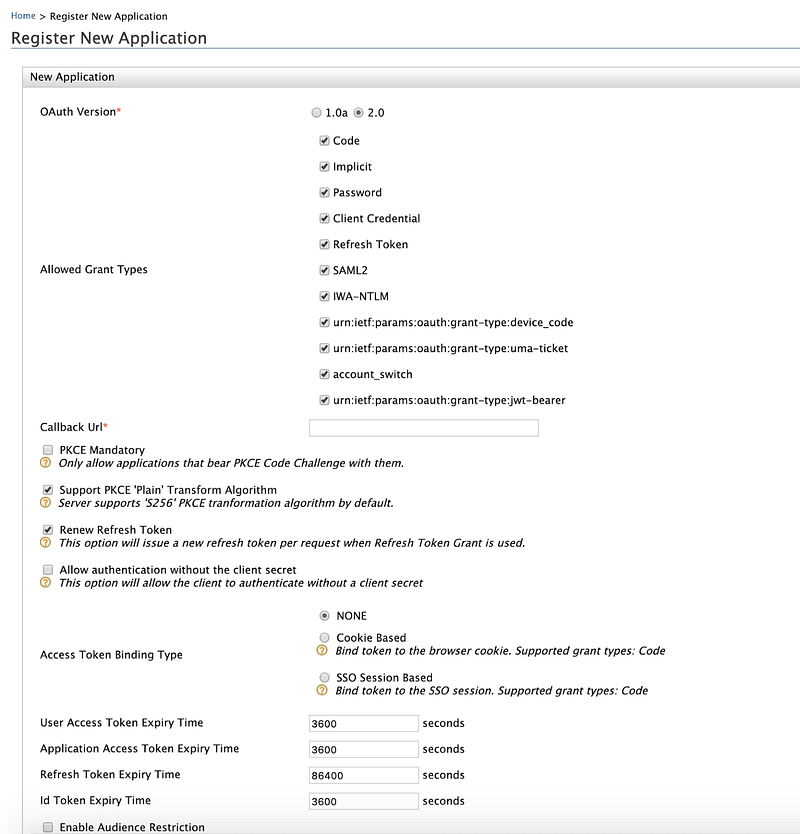Image resolution: width=800 pixels, height=834 pixels.
Task: Select NONE token binding type
Action: (x=324, y=616)
